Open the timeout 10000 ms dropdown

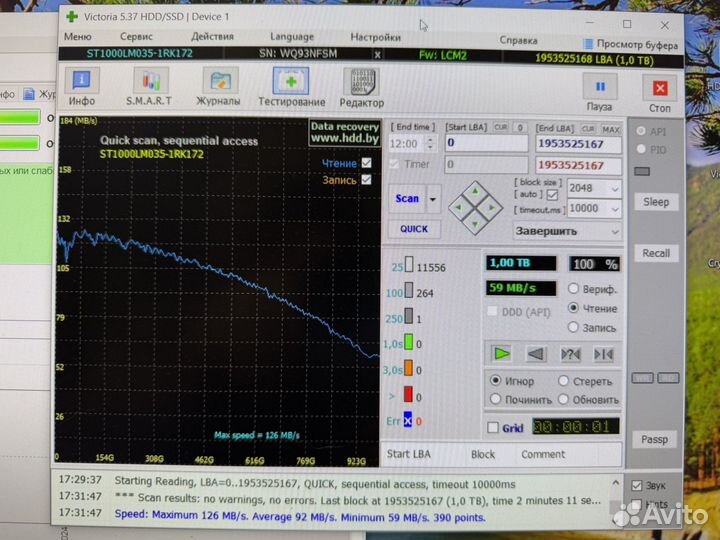click(x=614, y=208)
